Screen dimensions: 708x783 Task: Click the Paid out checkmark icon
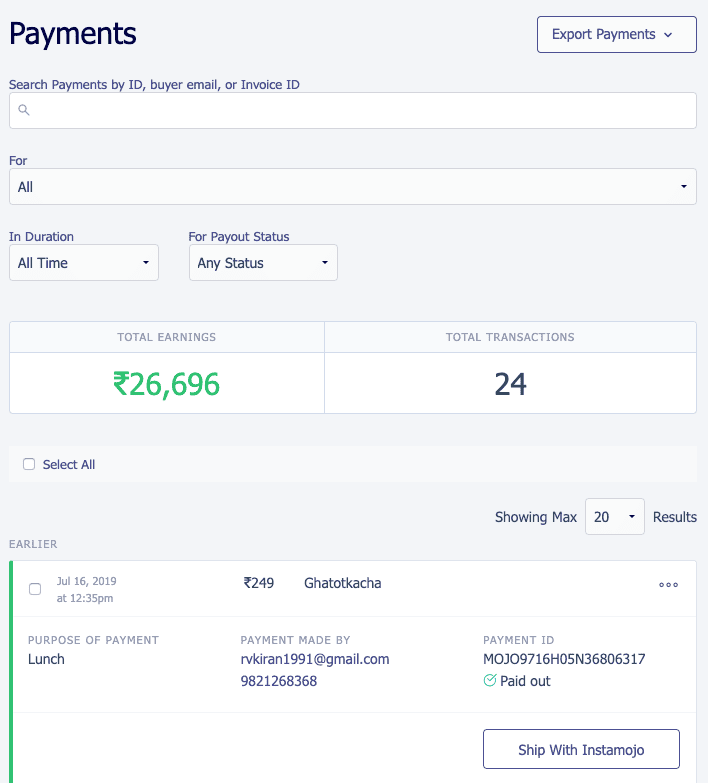pos(490,680)
